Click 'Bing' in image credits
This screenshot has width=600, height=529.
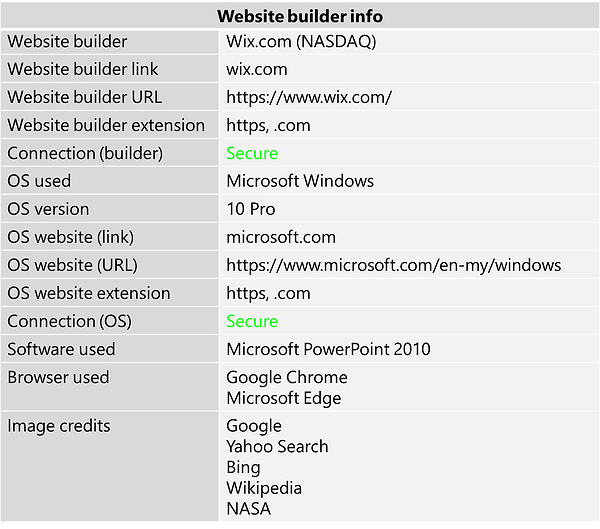point(243,468)
